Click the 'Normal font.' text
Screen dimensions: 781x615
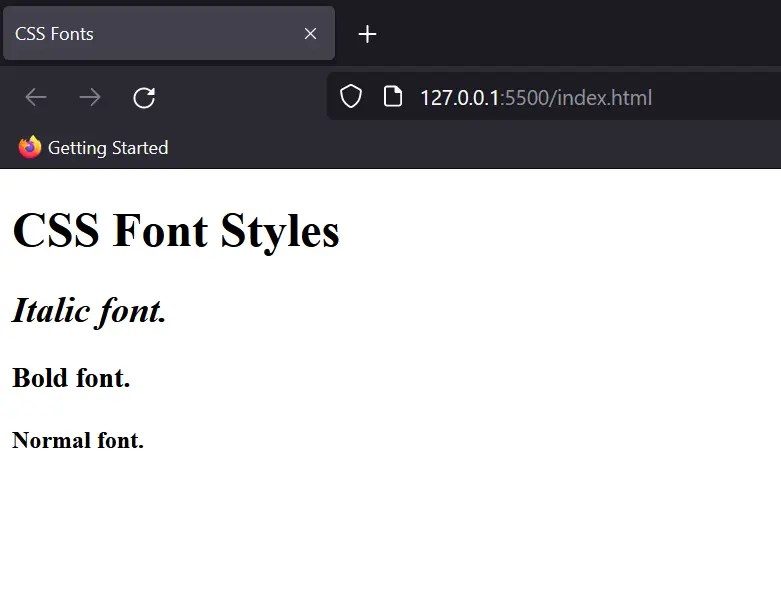pos(78,440)
